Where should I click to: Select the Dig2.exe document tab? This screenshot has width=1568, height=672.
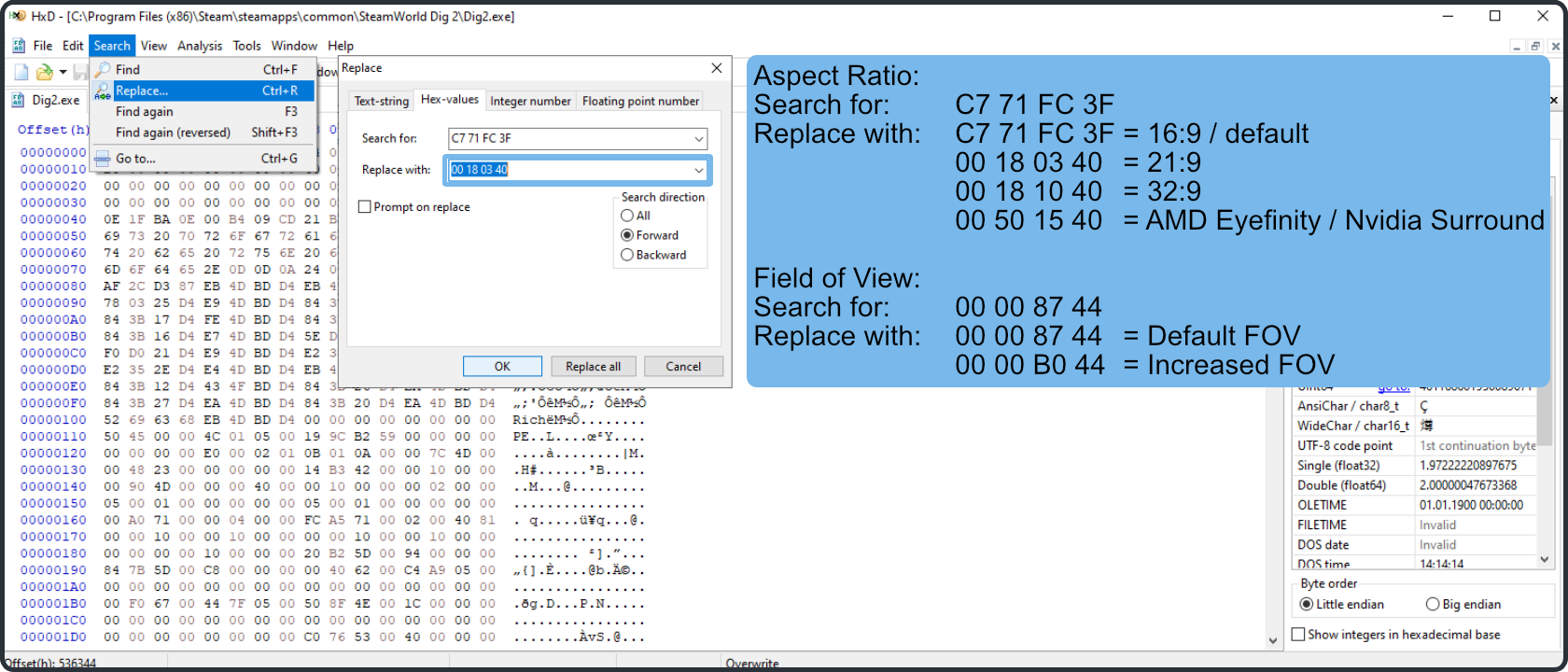point(46,100)
